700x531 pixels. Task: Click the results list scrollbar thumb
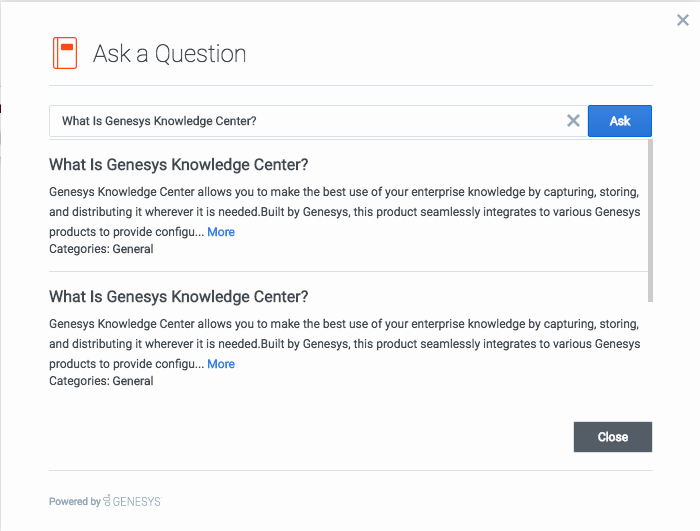coord(651,220)
